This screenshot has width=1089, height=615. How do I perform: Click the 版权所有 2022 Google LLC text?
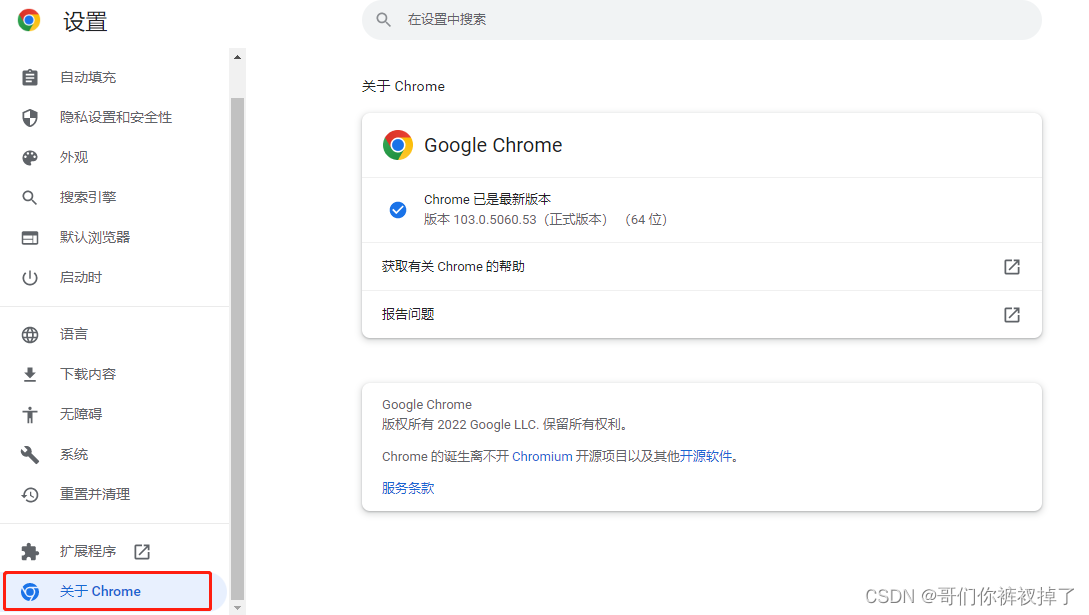click(506, 424)
